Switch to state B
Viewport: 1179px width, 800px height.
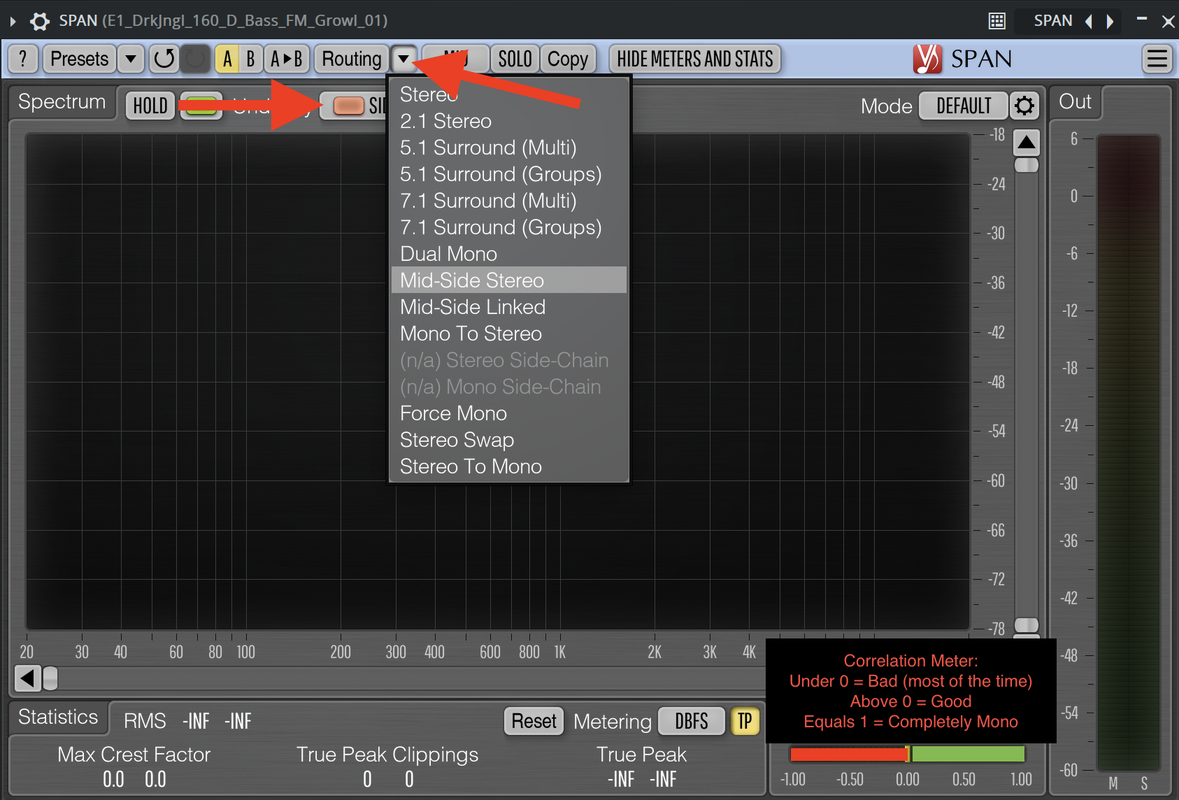(250, 59)
